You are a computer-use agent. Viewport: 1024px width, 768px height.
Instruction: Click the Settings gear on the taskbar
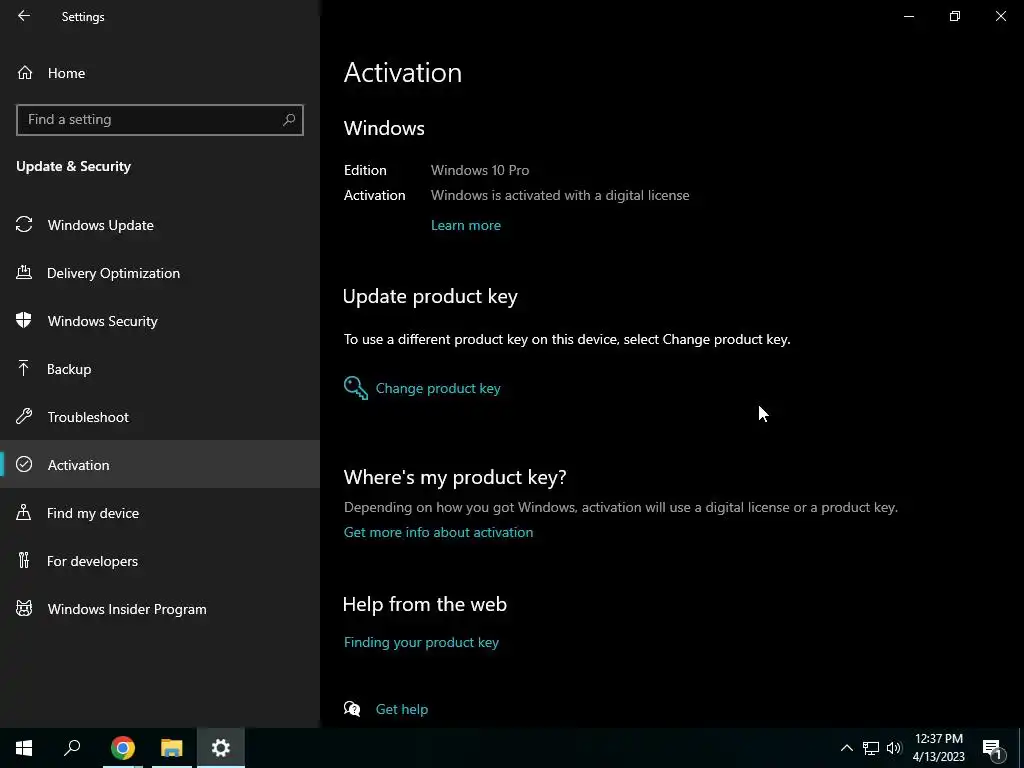coord(221,748)
